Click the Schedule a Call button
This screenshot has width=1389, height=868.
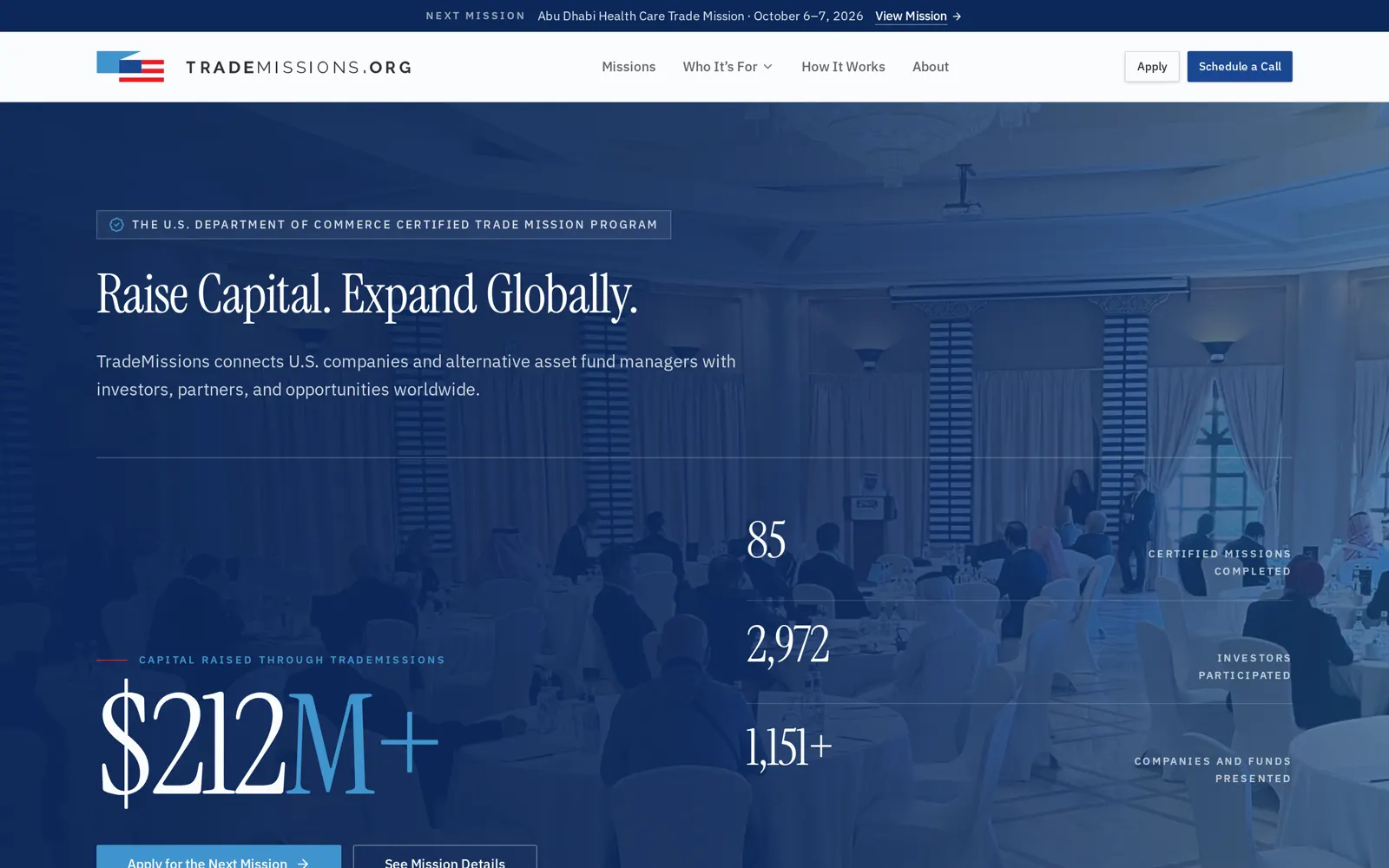pyautogui.click(x=1240, y=67)
